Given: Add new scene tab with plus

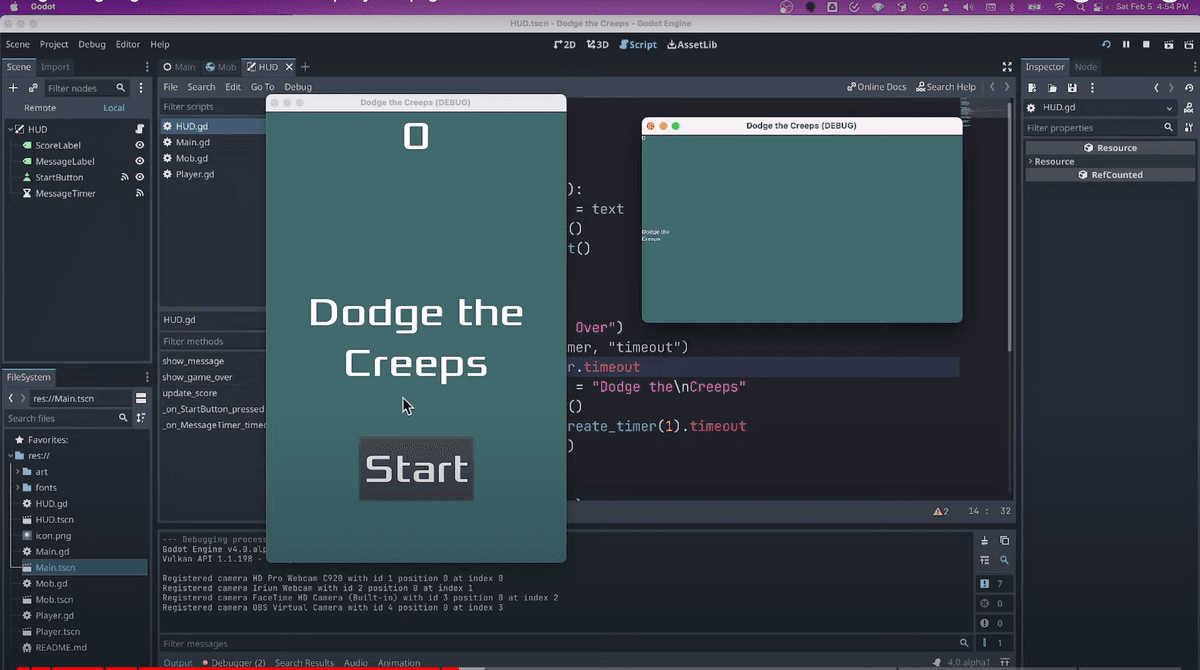Looking at the screenshot, I should pos(306,67).
